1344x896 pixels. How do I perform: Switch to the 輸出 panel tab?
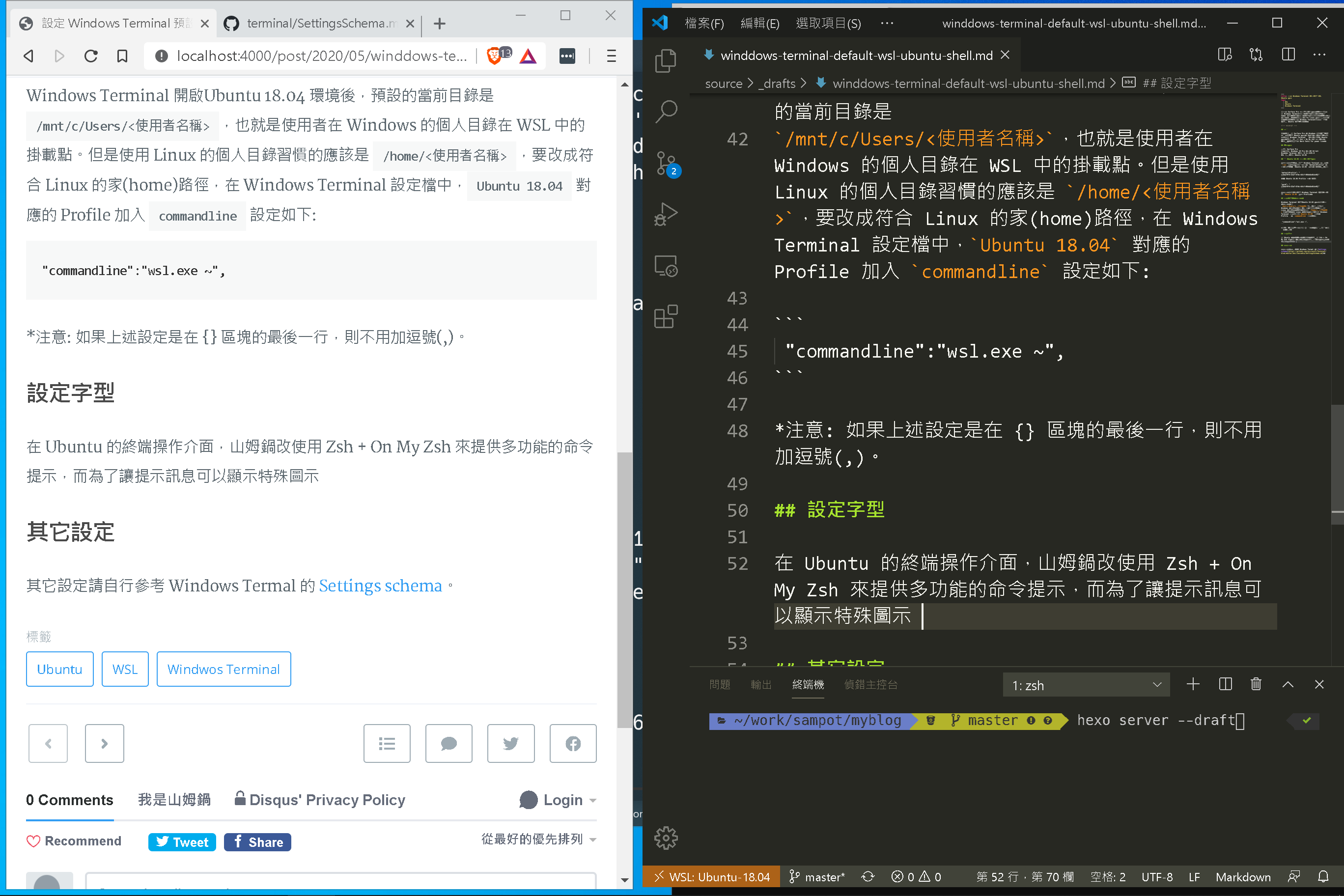760,685
